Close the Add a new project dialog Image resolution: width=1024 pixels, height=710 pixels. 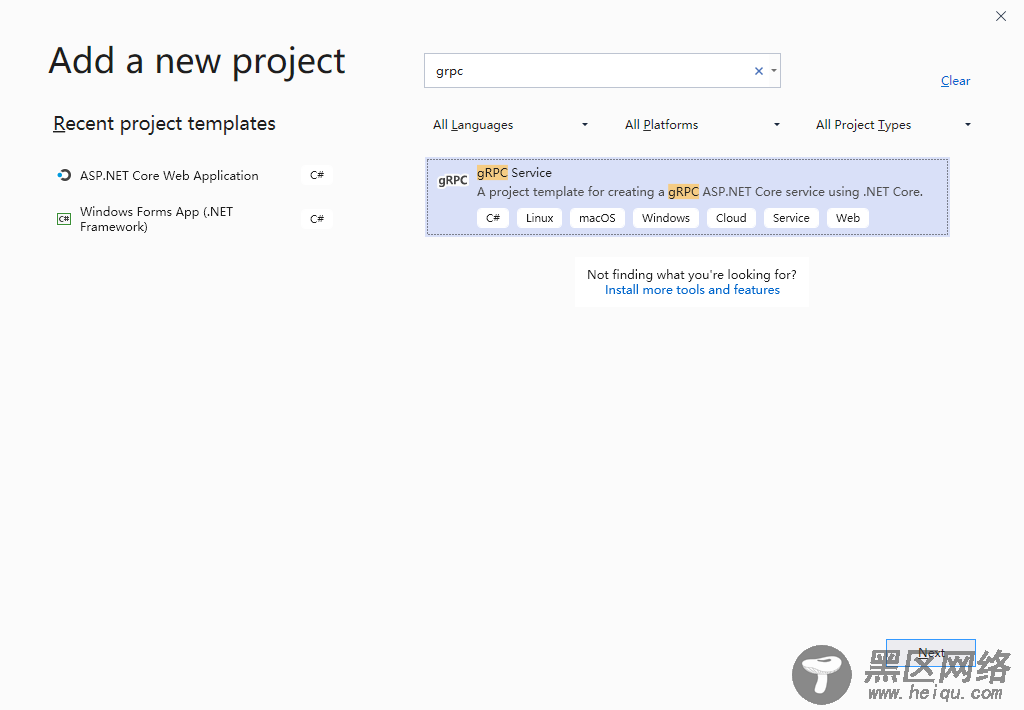click(x=1001, y=16)
